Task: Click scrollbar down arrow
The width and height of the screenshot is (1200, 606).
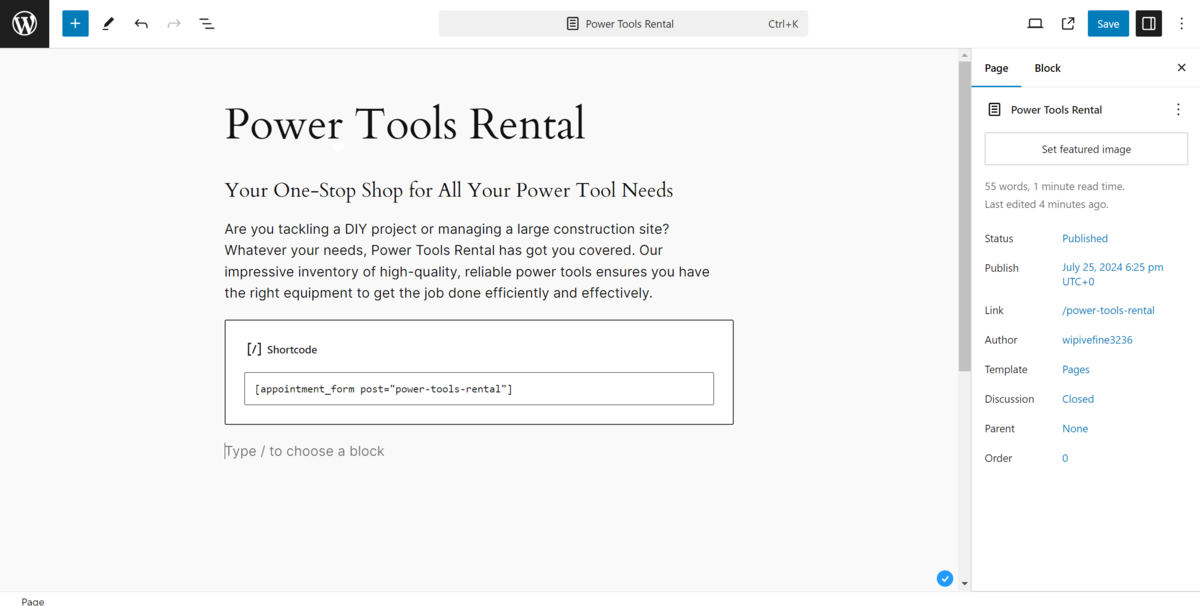Action: coord(964,583)
